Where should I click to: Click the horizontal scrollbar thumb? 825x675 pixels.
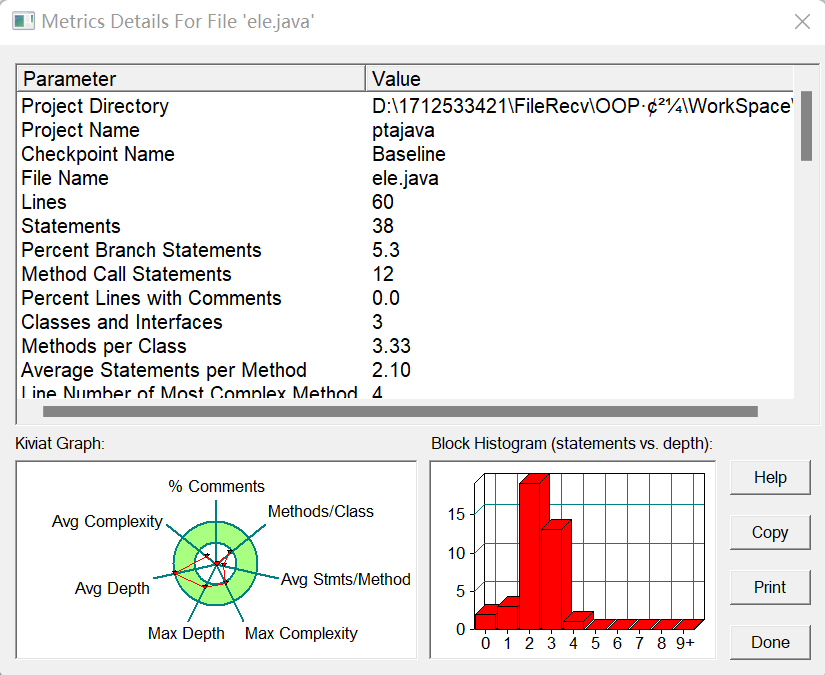click(x=400, y=411)
